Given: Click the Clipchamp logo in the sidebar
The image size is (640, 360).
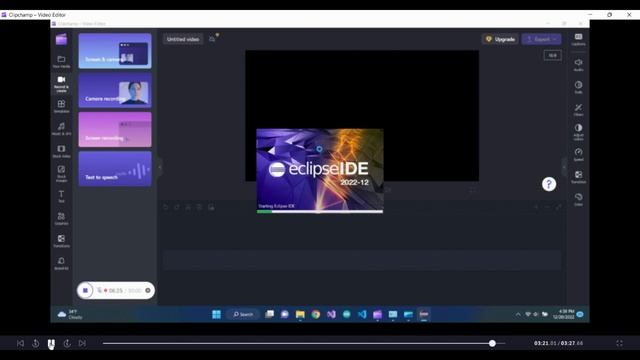Looking at the screenshot, I should coord(61,40).
